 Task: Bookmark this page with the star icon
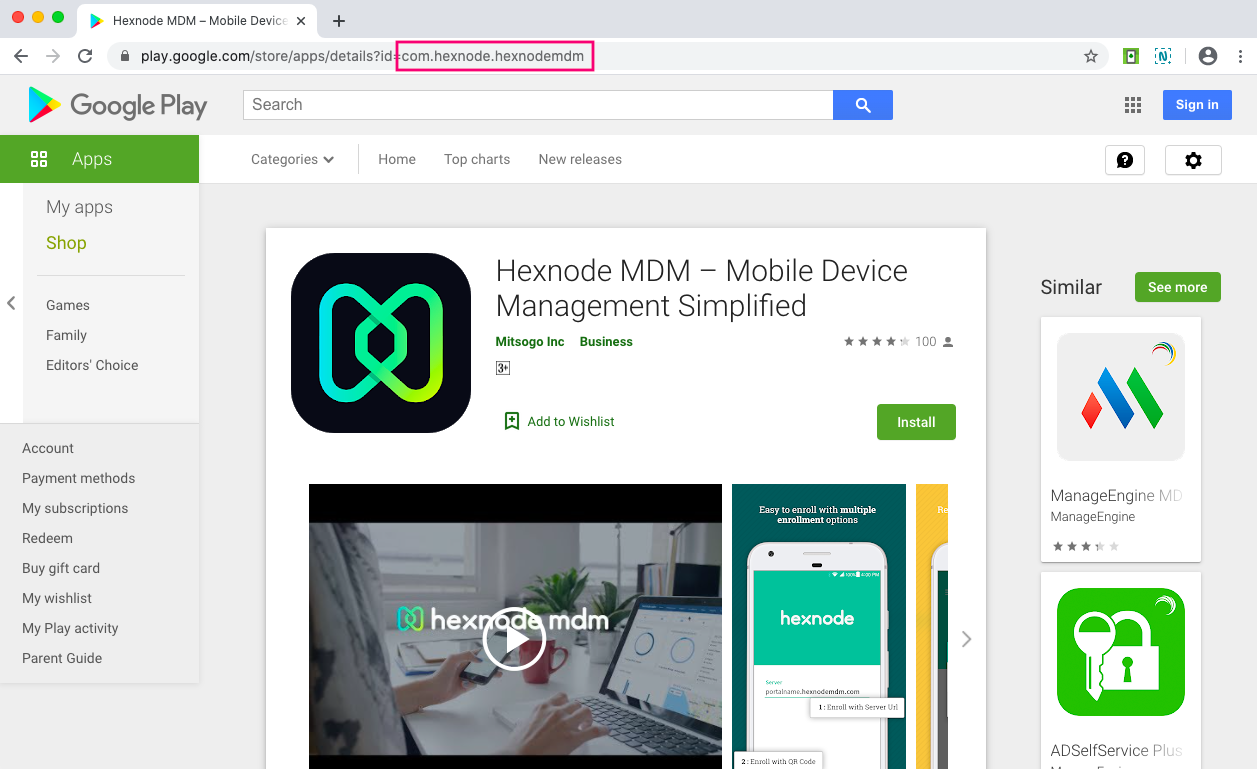1091,56
